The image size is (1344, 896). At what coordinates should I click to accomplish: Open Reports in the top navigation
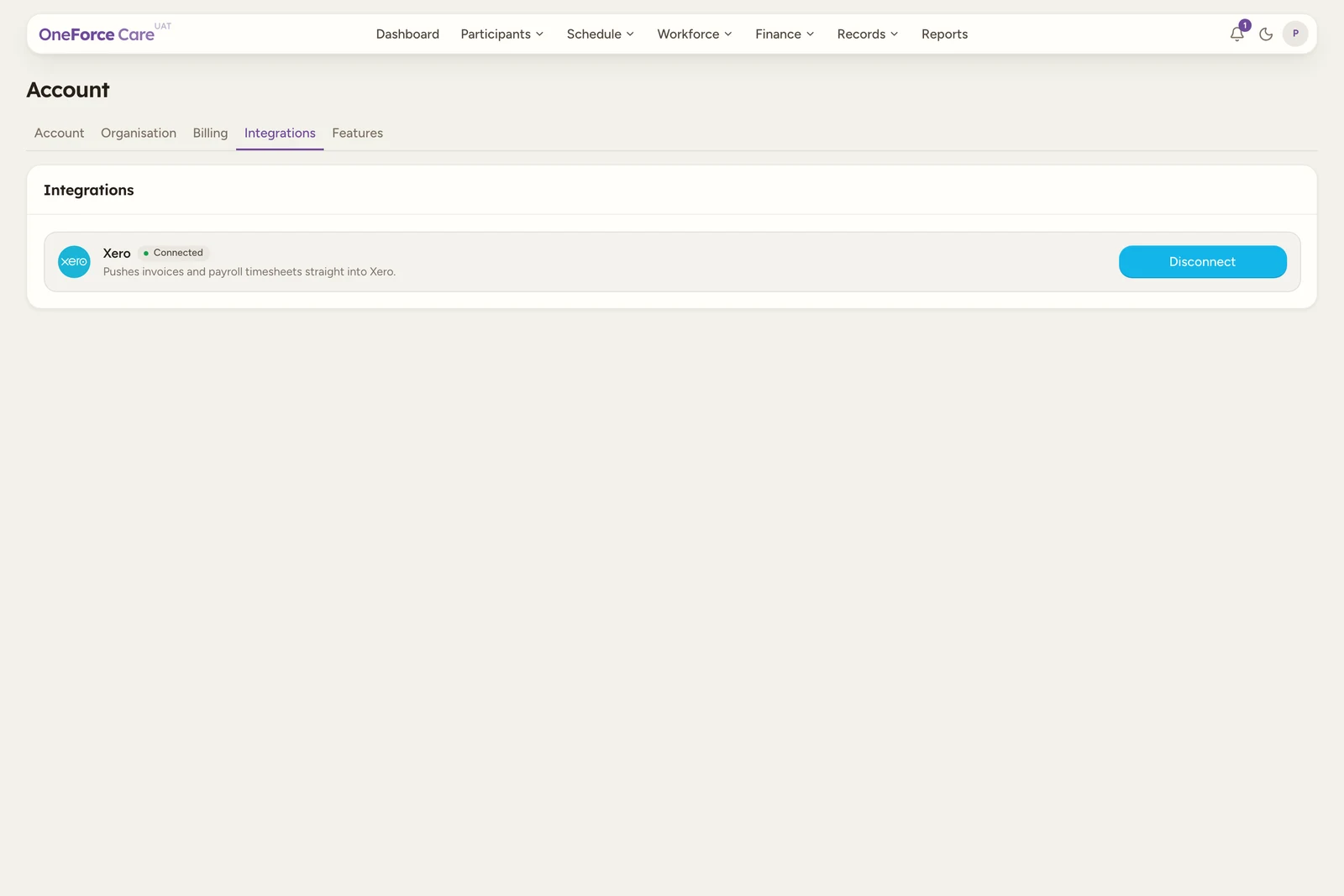coord(944,34)
